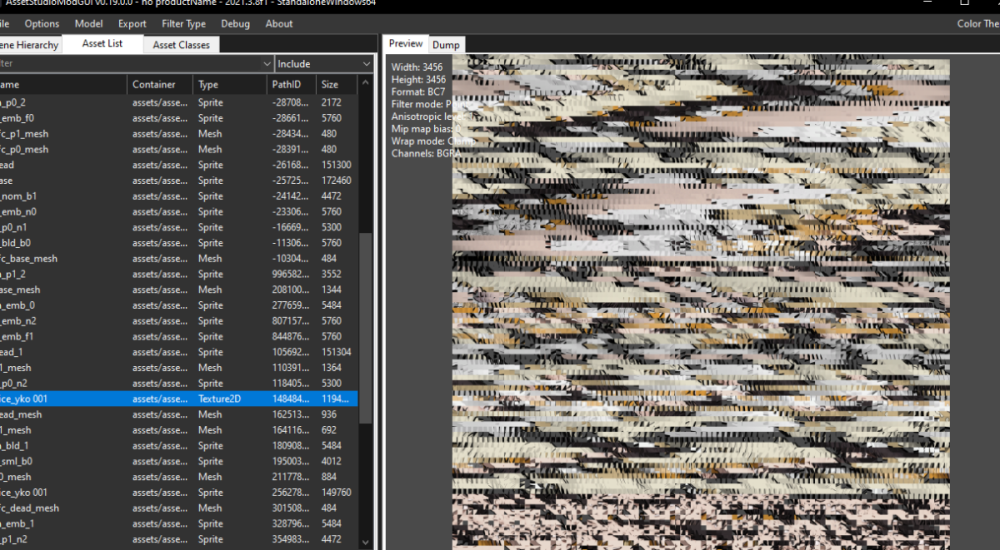Sort assets by Type column header
1000x550 pixels.
pos(230,84)
